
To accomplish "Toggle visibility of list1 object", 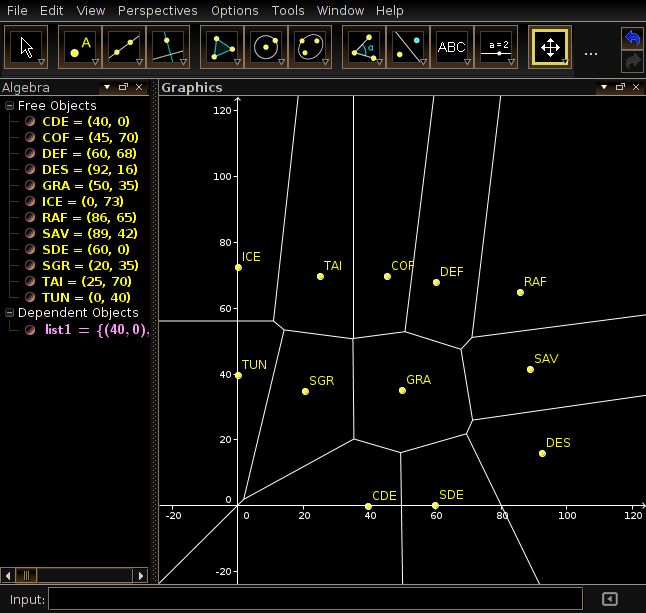I will (30, 330).
